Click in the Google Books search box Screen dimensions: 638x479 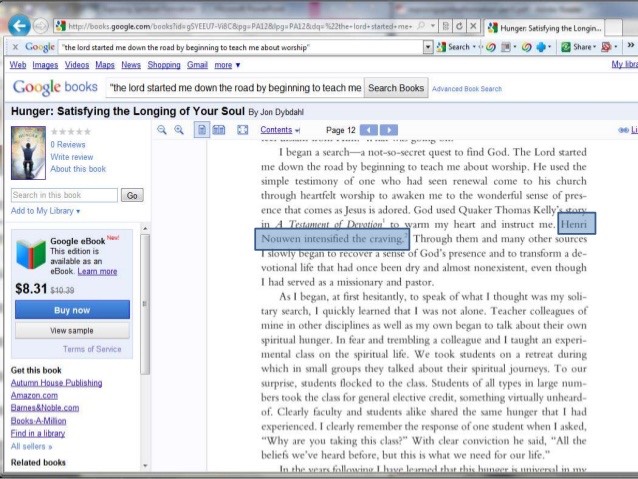[235, 88]
